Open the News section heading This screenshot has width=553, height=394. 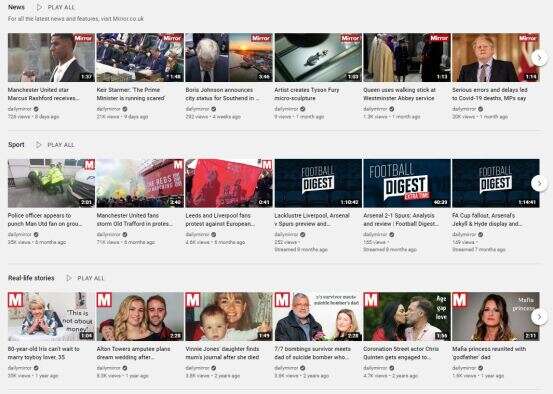(x=16, y=7)
